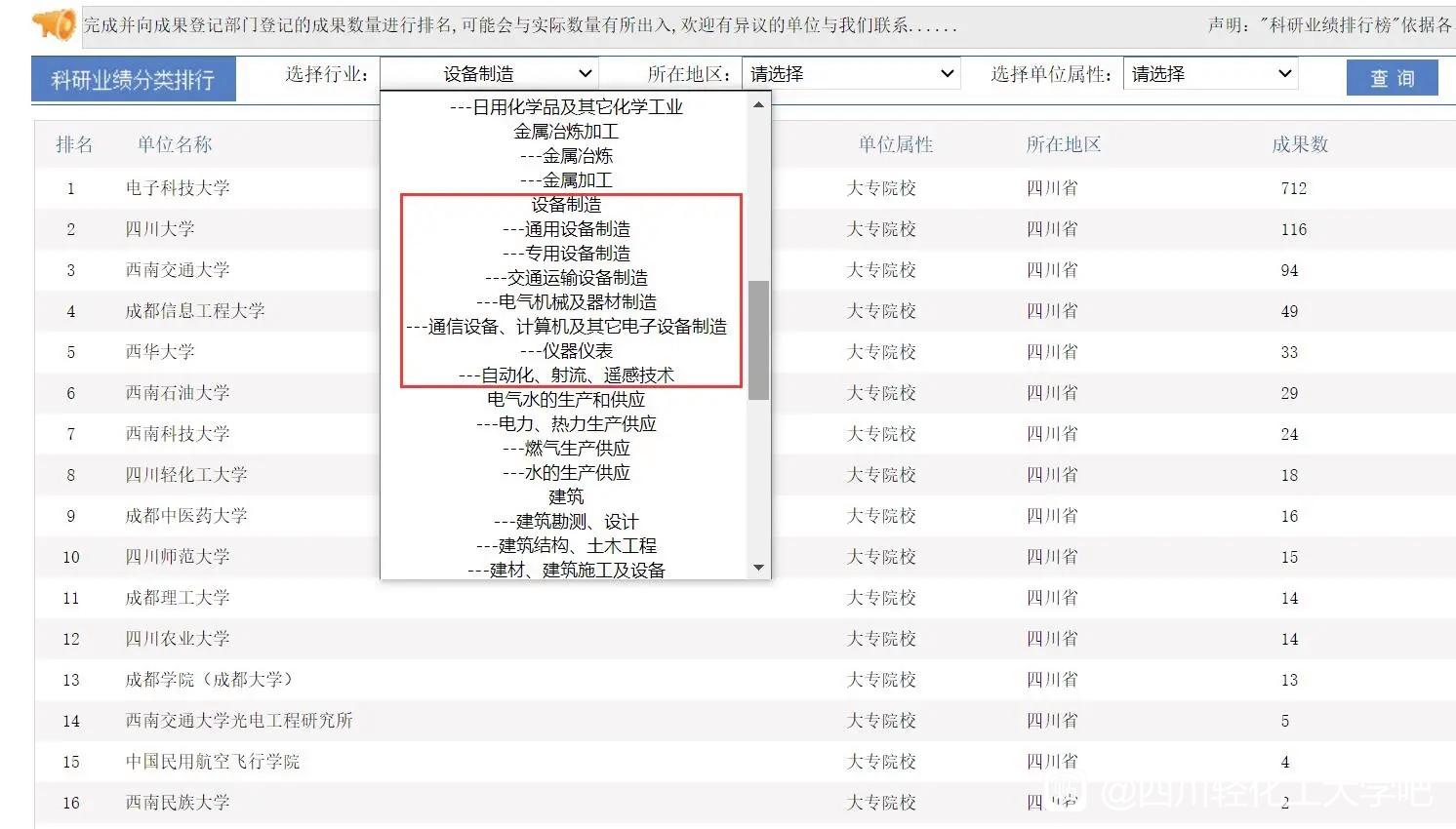This screenshot has height=829, width=1456.
Task: Click 成都理工大学 entry
Action: click(178, 598)
